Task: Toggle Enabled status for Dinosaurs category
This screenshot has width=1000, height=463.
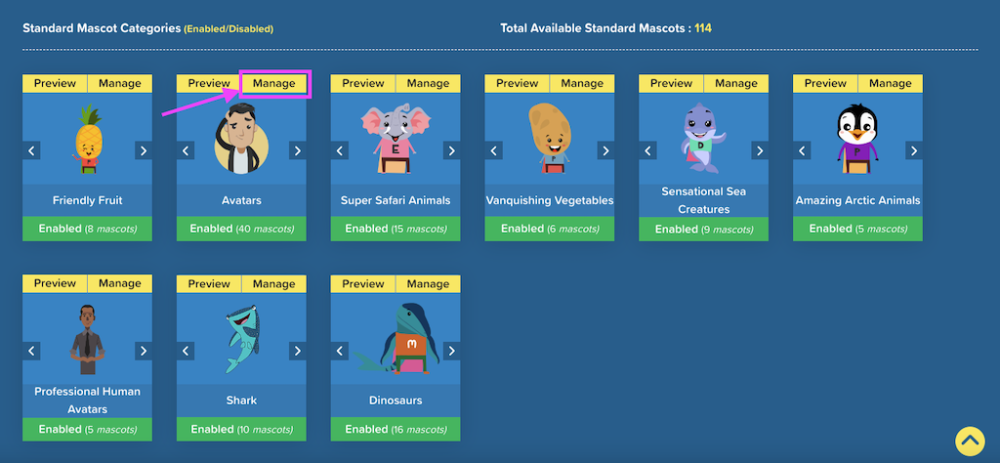Action: 395,429
